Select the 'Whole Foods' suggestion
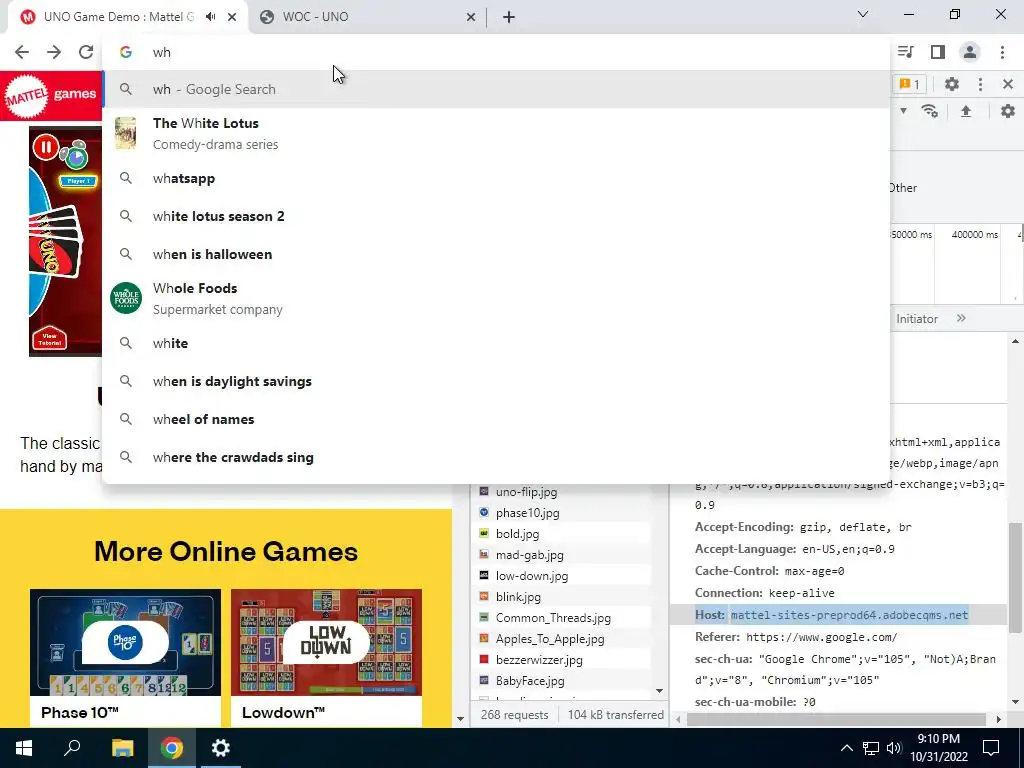This screenshot has width=1024, height=768. click(x=496, y=298)
